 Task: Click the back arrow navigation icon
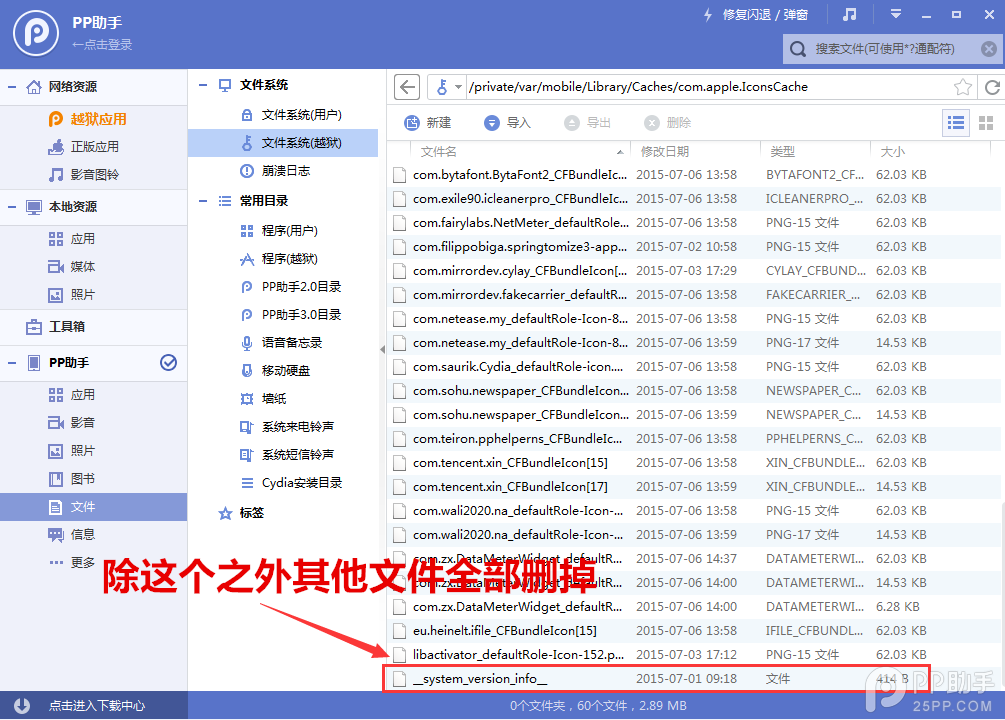coord(406,87)
